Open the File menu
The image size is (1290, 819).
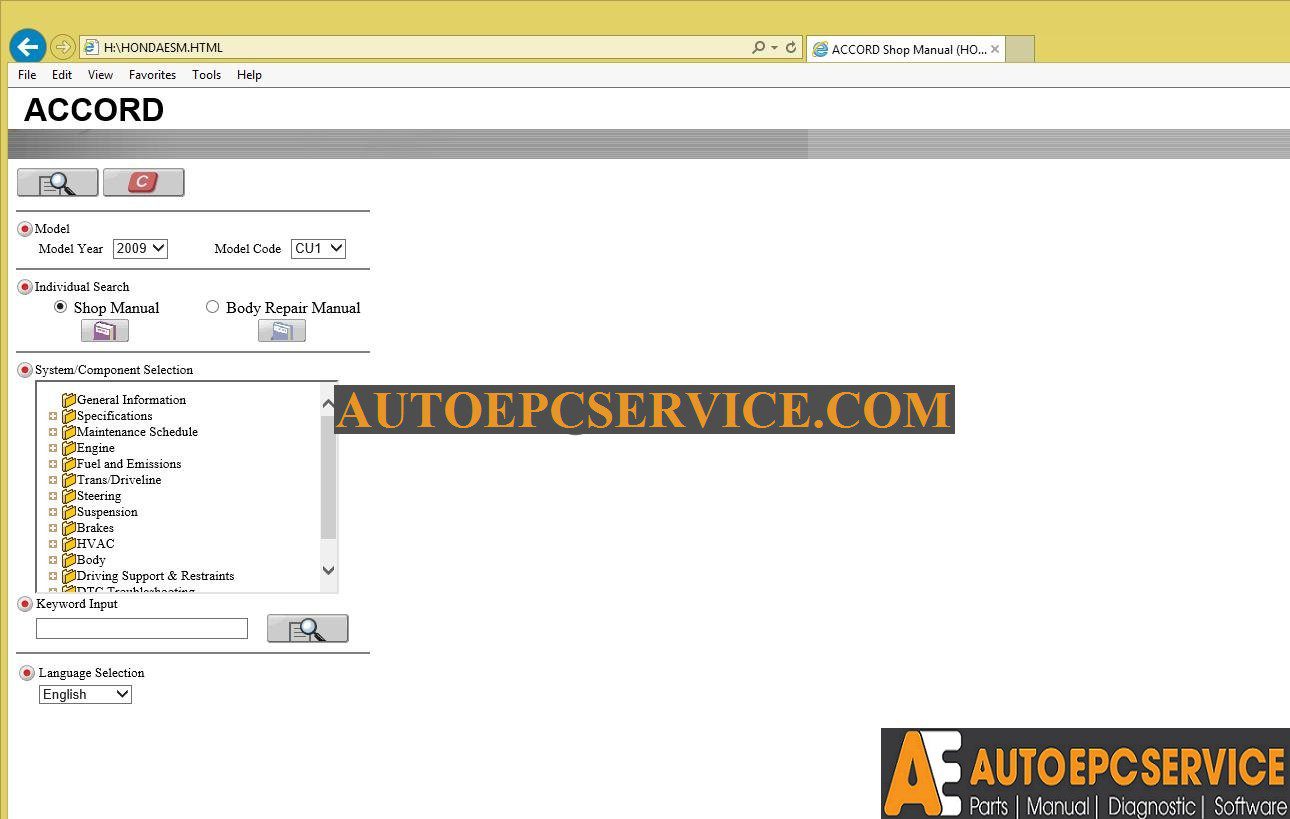27,75
